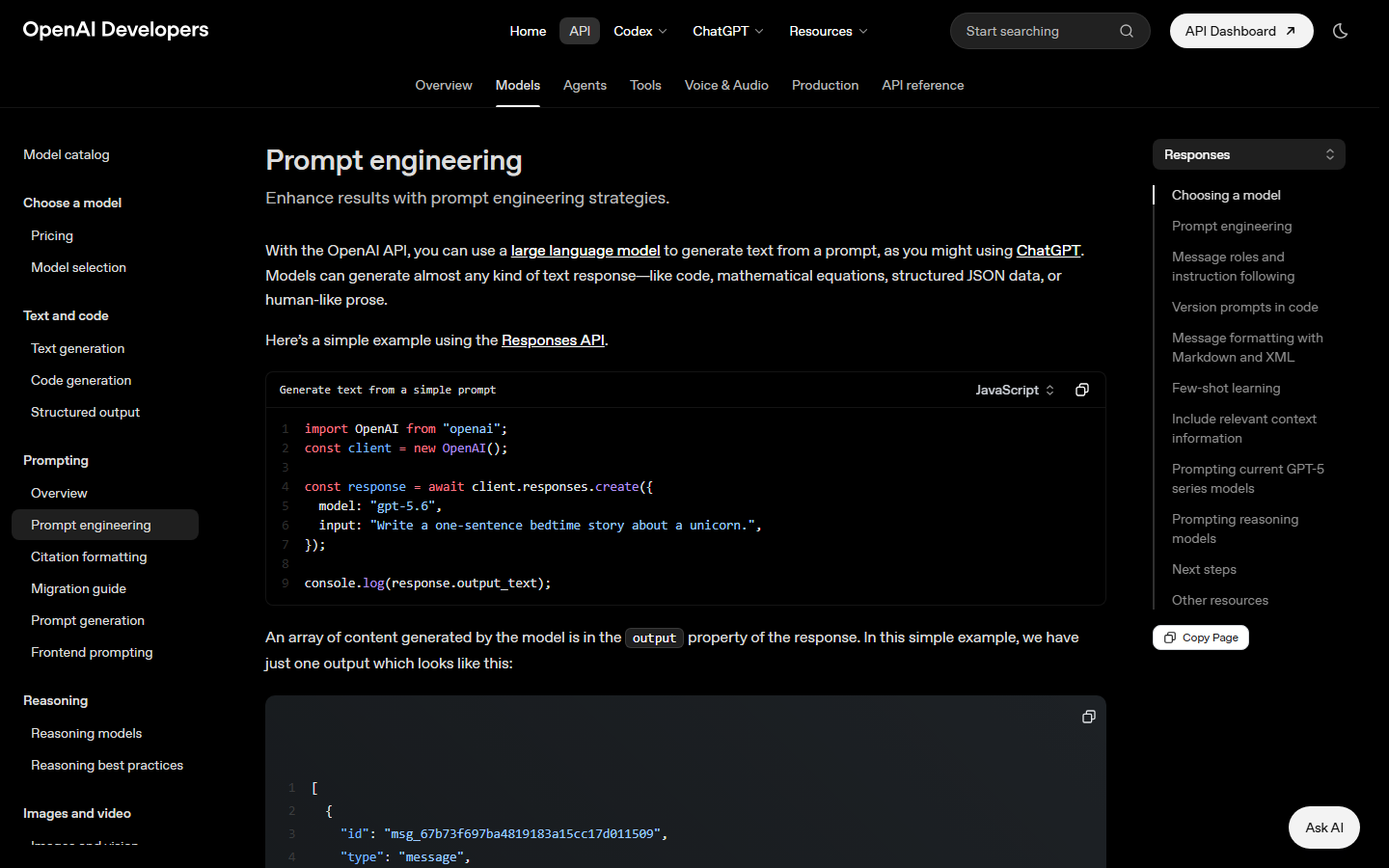Change code language from JavaScript
The width and height of the screenshot is (1389, 868).
(1015, 390)
